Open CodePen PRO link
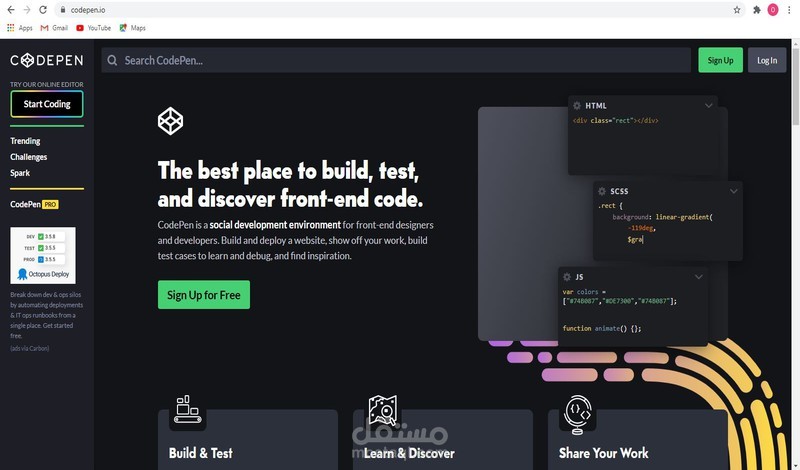 coord(34,204)
